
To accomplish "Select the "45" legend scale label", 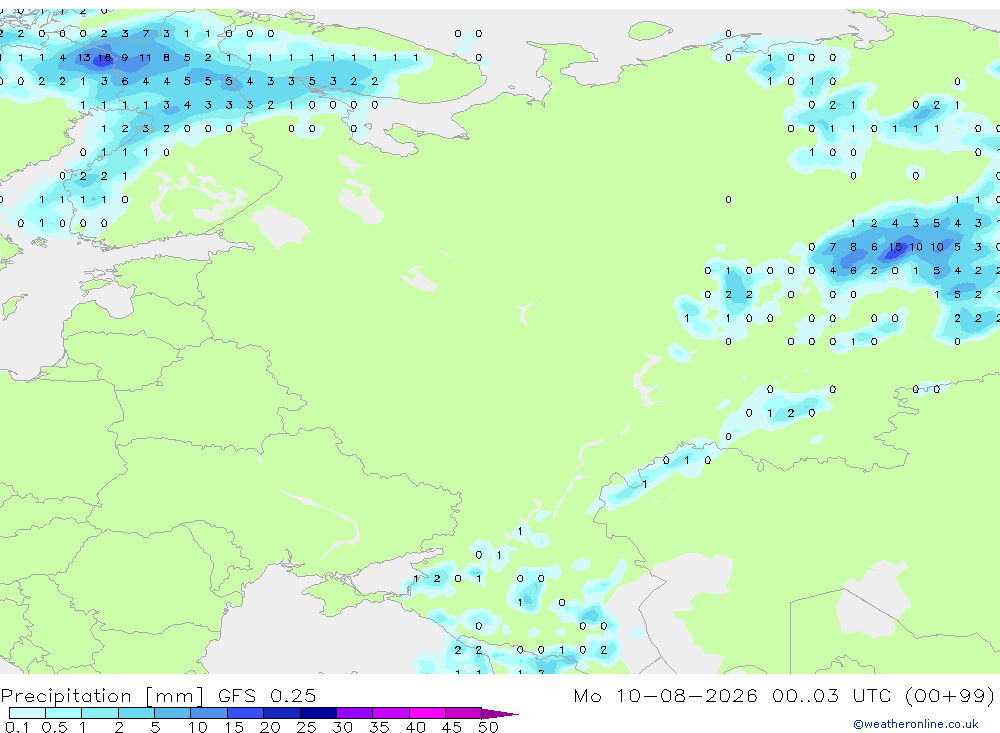I will coord(452,727).
